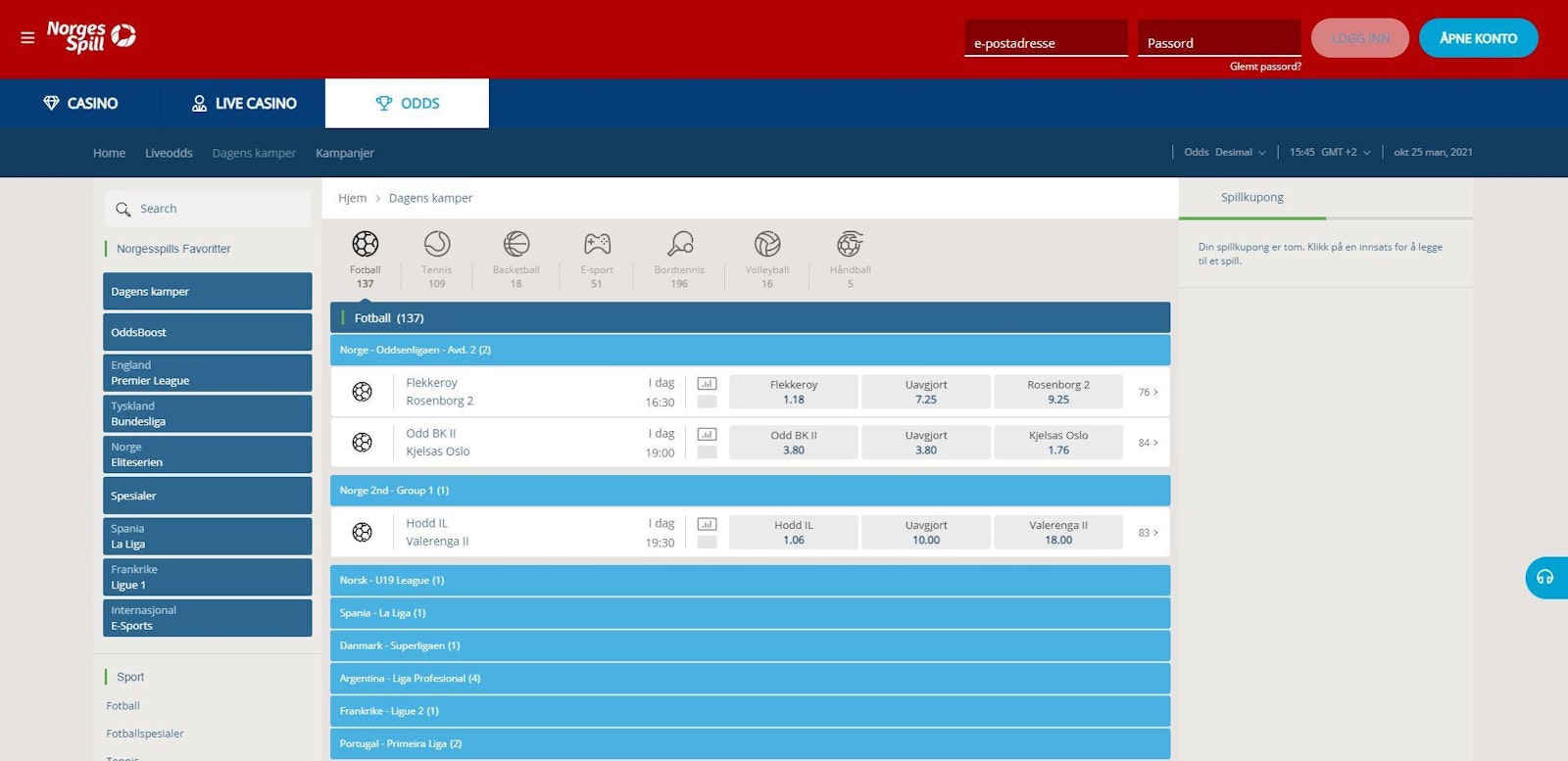Click the Åpne Konto button
This screenshot has width=1568, height=761.
[x=1478, y=38]
